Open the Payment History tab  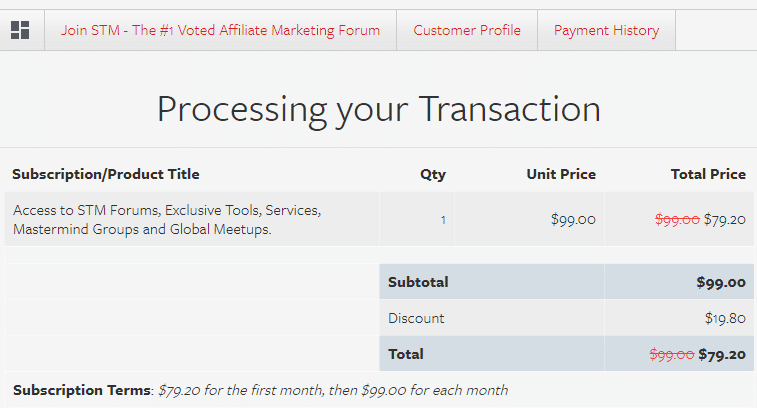tap(606, 30)
